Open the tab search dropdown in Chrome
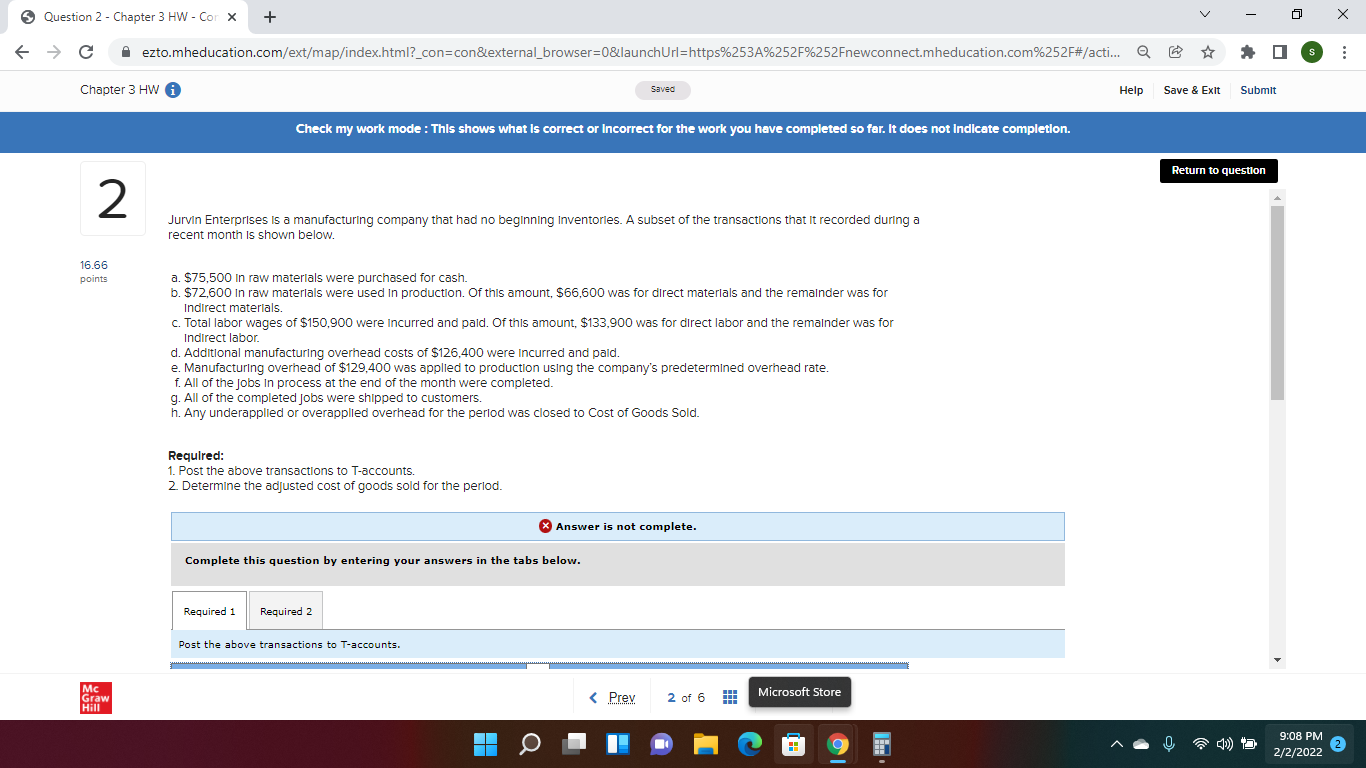The width and height of the screenshot is (1366, 768). 1204,14
